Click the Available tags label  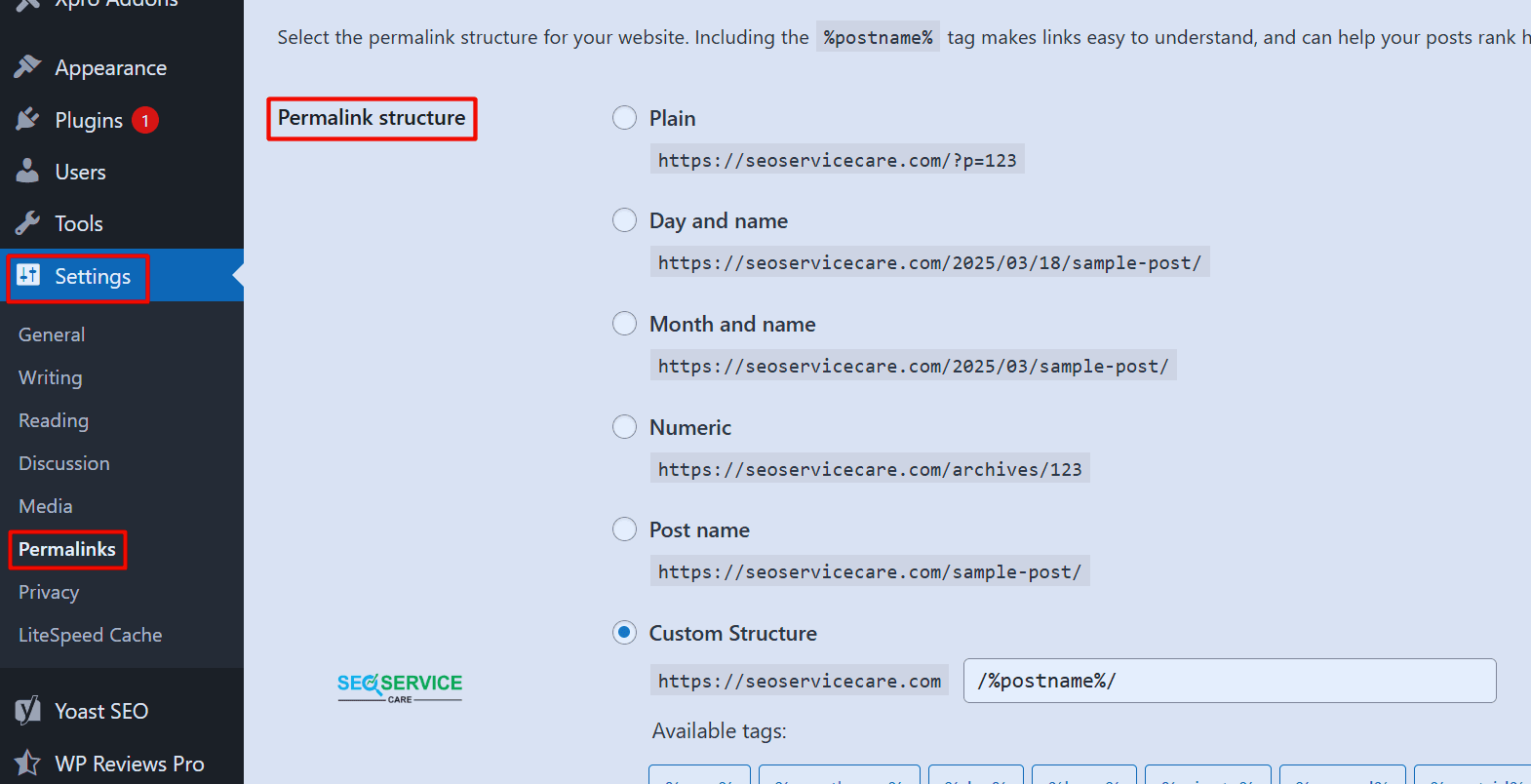click(x=720, y=731)
